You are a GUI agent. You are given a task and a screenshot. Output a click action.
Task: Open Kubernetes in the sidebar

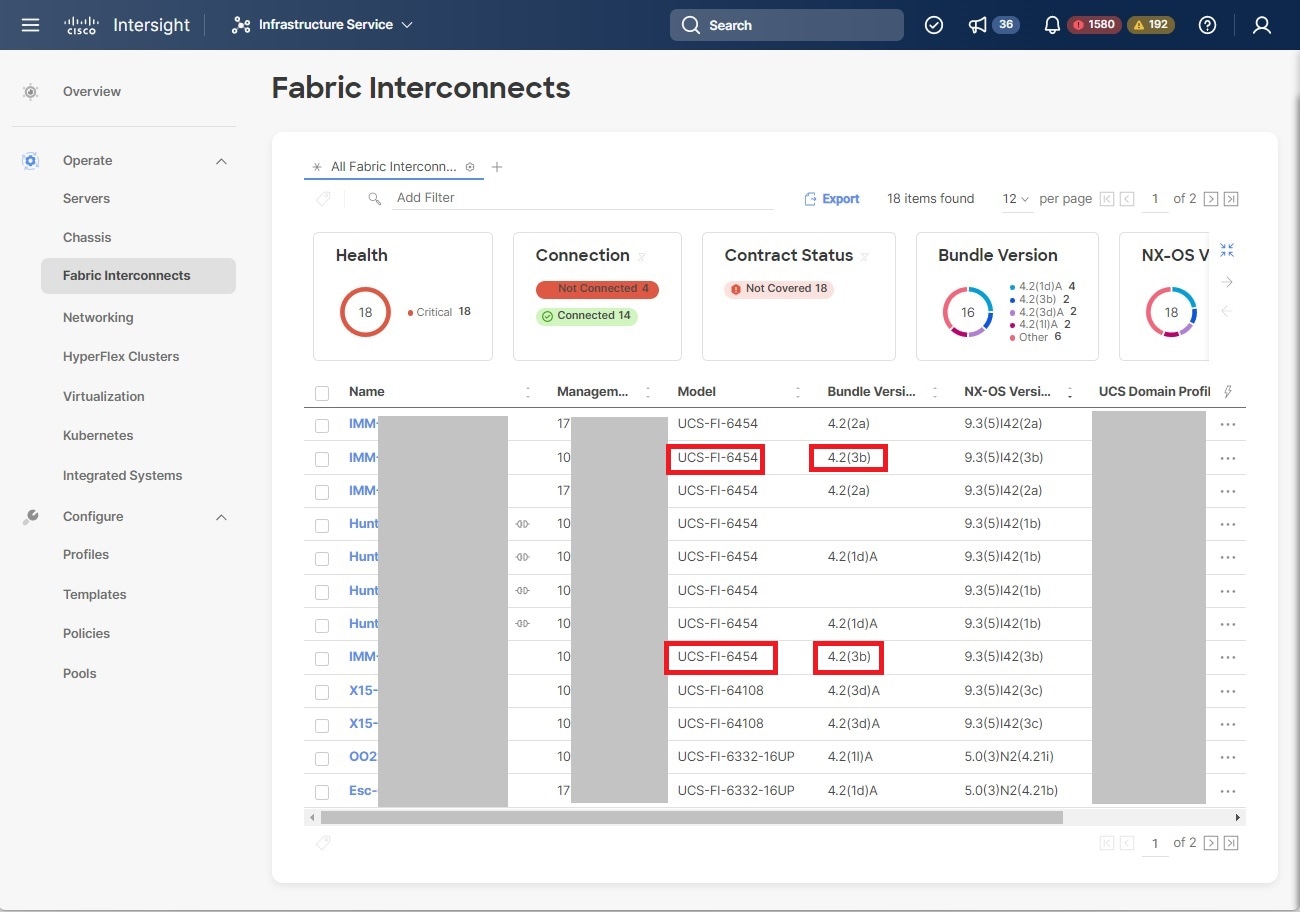point(98,435)
